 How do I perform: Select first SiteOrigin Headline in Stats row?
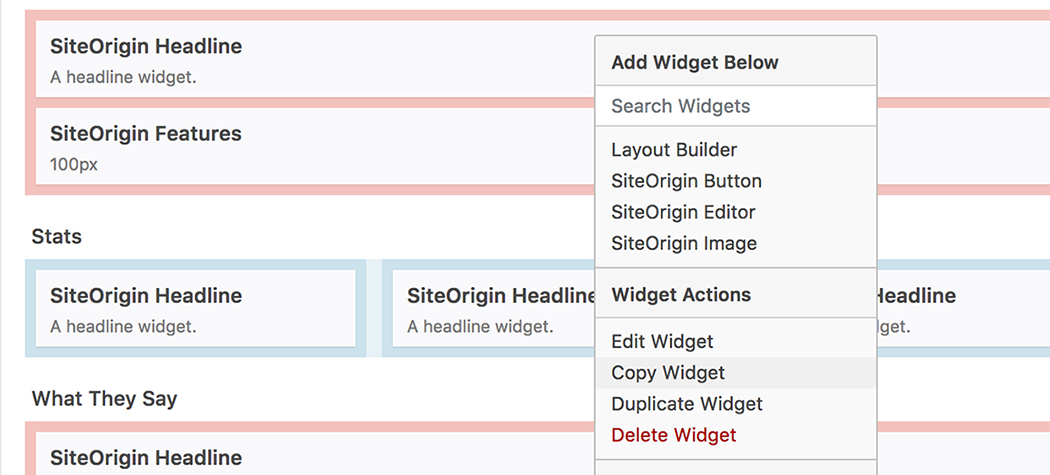[196, 308]
